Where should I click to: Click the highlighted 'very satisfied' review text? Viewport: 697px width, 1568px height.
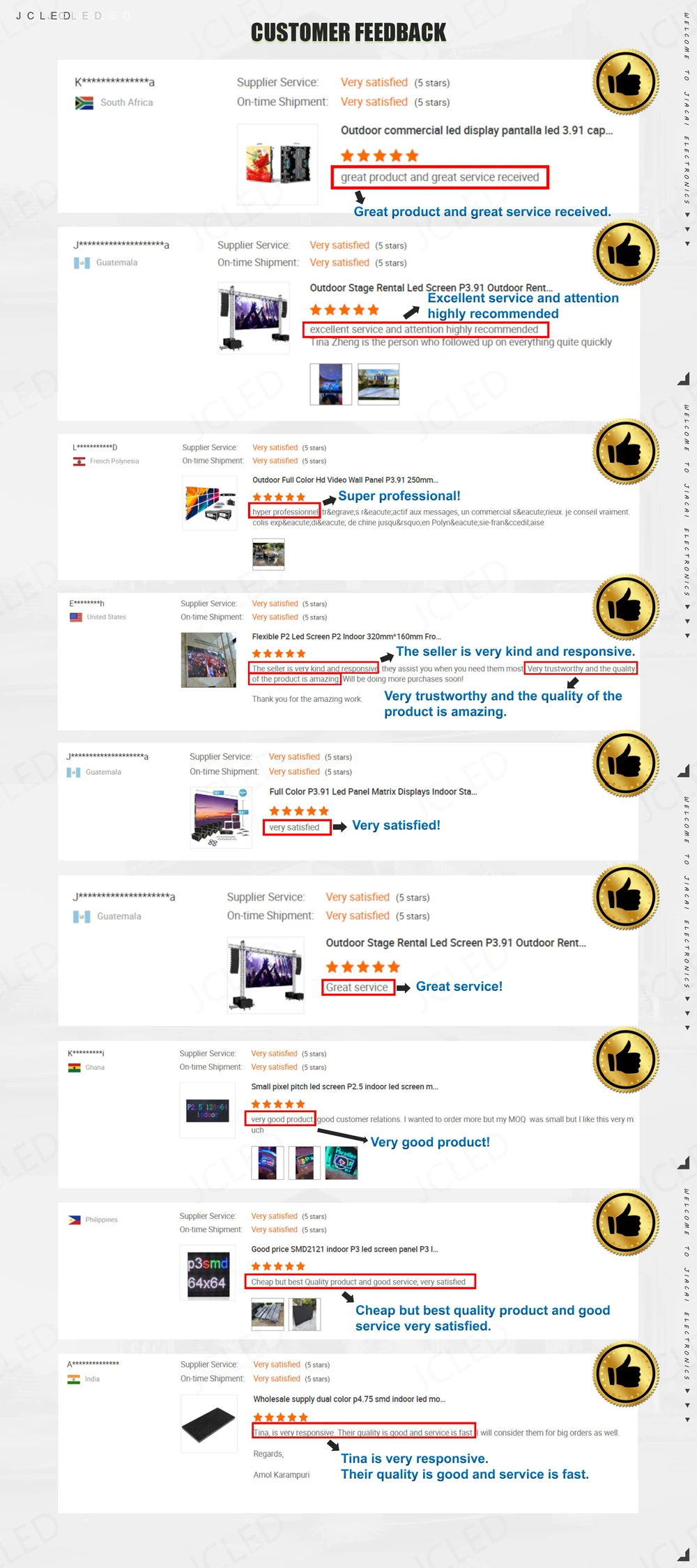tap(296, 827)
